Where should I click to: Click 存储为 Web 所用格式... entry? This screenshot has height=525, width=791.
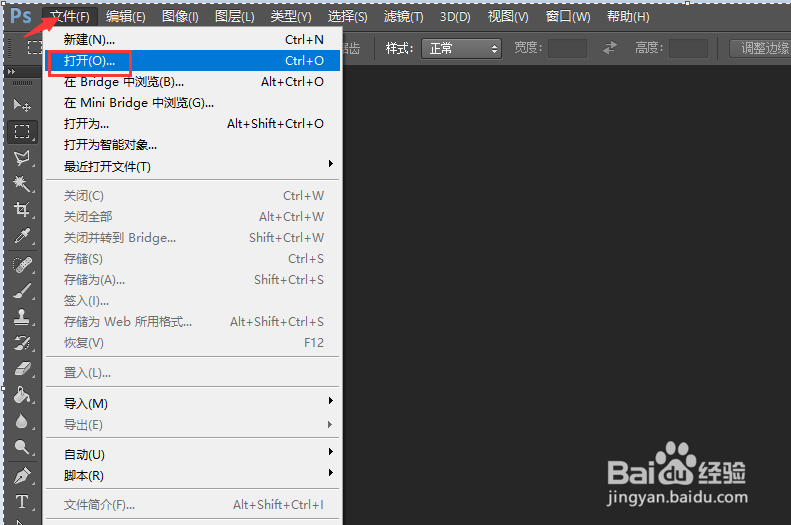[192, 322]
